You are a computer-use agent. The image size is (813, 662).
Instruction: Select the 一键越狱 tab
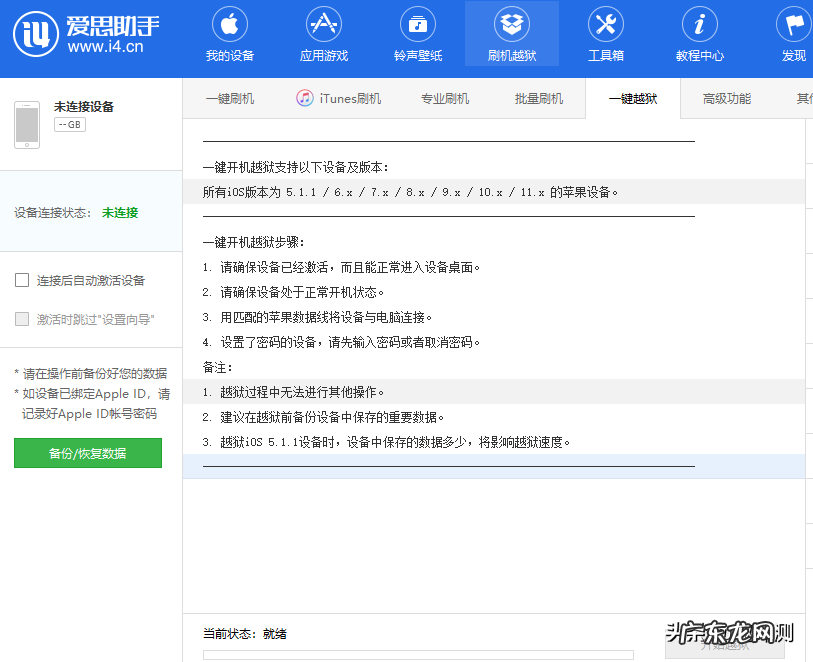(632, 98)
